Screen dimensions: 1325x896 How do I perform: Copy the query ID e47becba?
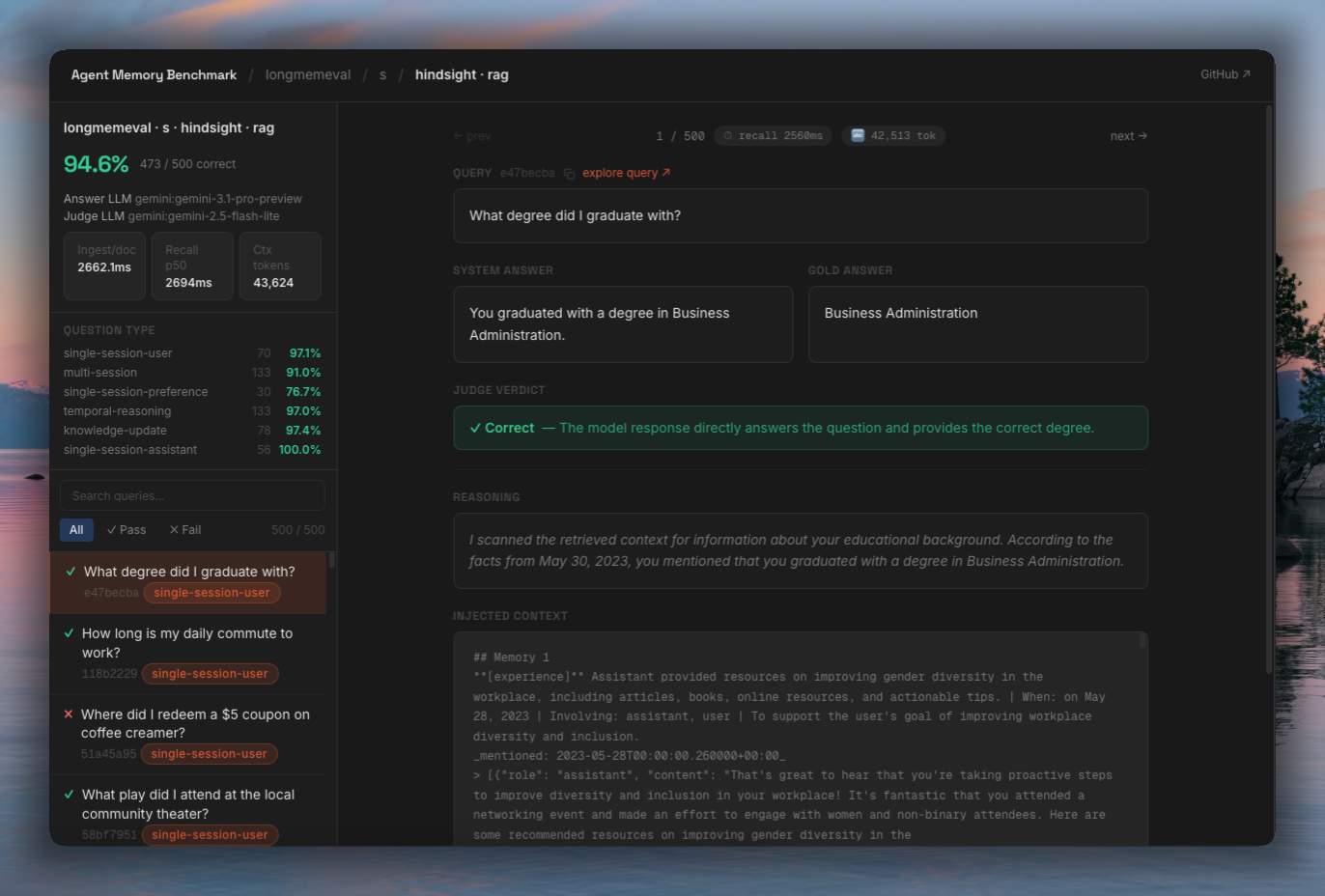click(x=570, y=174)
